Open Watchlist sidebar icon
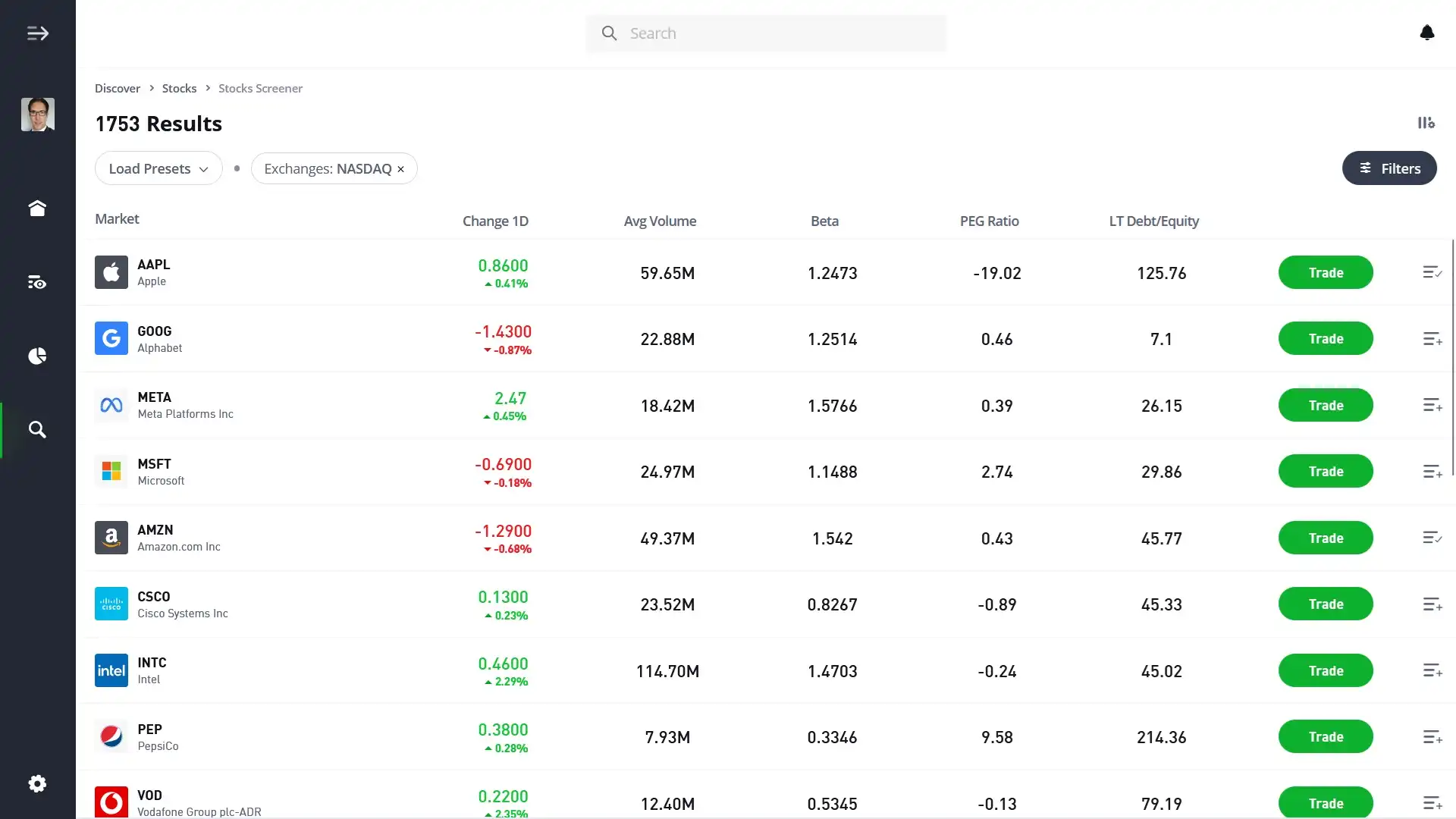The height and width of the screenshot is (819, 1456). point(37,282)
